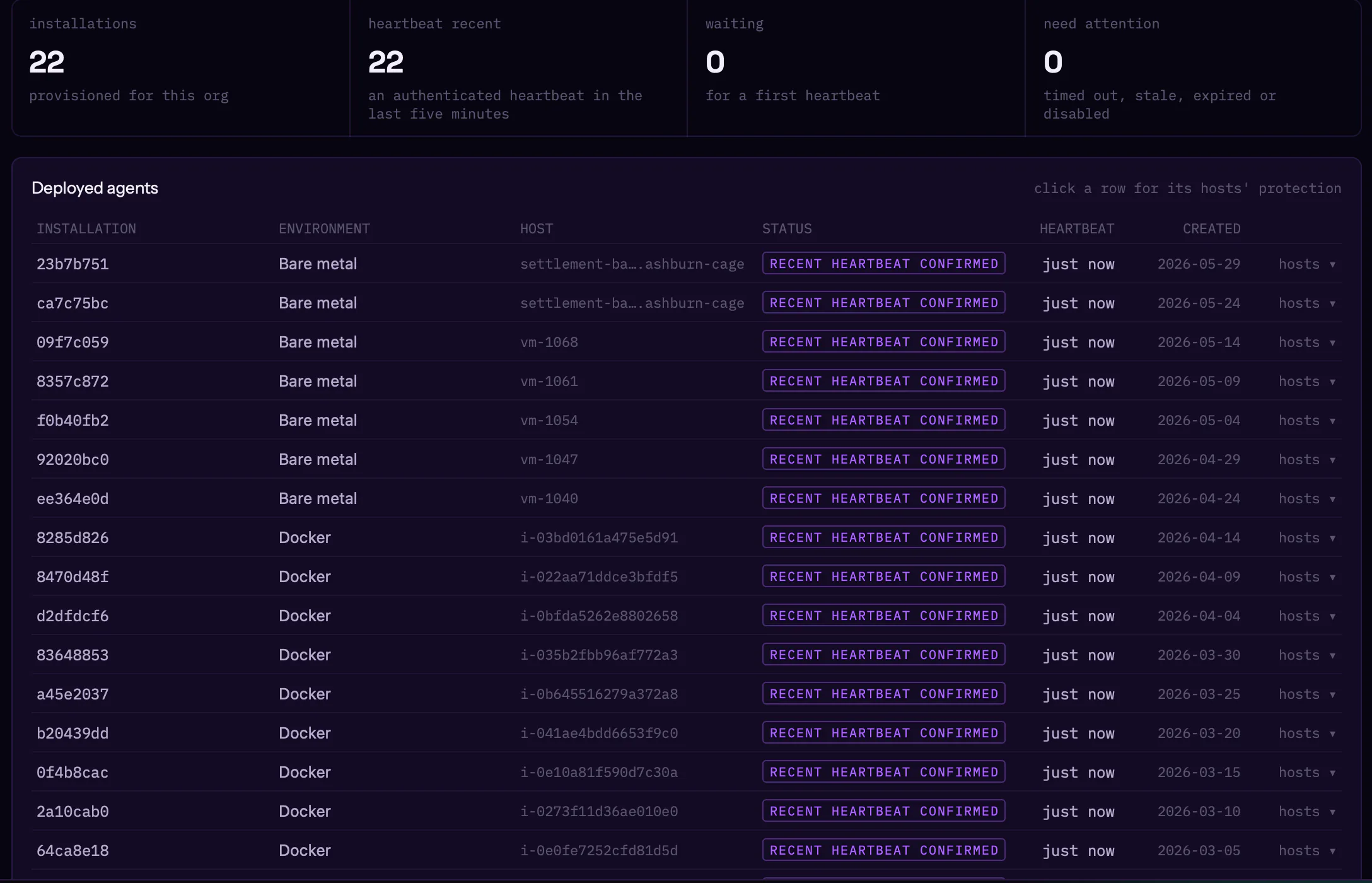Expand hosts for installation 64ca8e18
This screenshot has width=1372, height=883.
[x=1307, y=851]
